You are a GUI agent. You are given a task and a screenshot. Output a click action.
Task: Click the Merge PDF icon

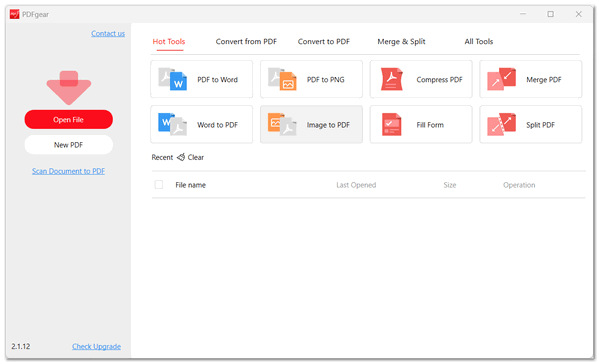pos(502,79)
